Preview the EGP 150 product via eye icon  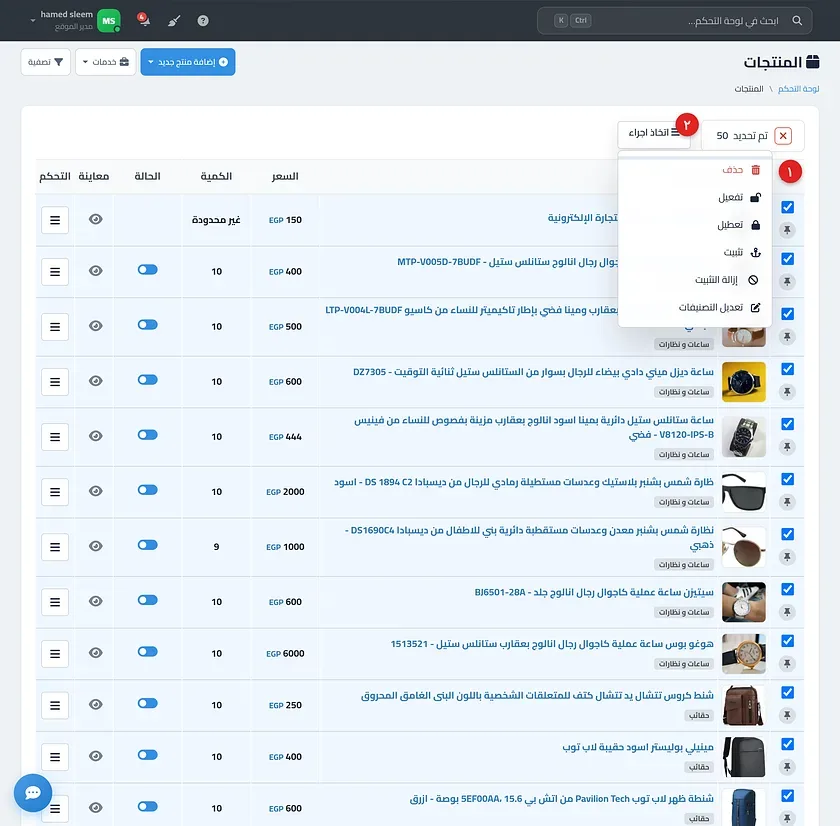coord(96,219)
